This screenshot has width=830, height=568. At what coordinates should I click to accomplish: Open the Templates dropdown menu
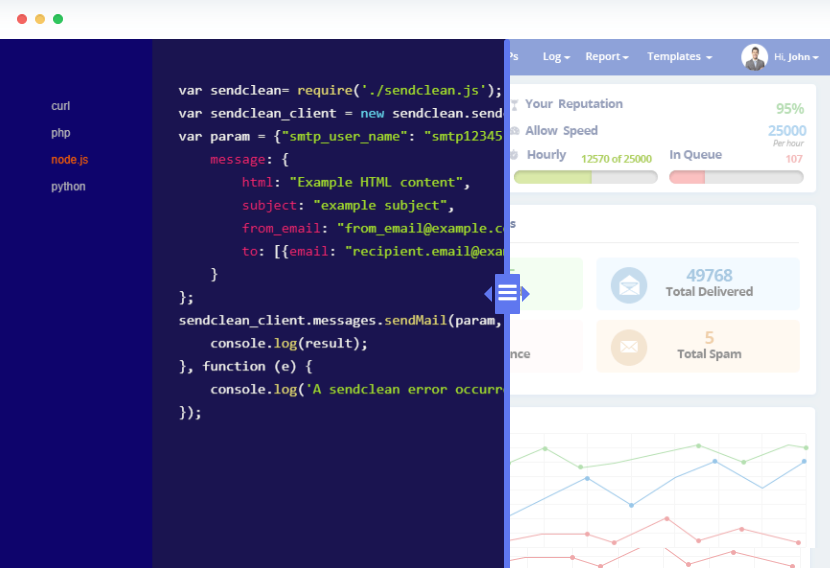(679, 57)
